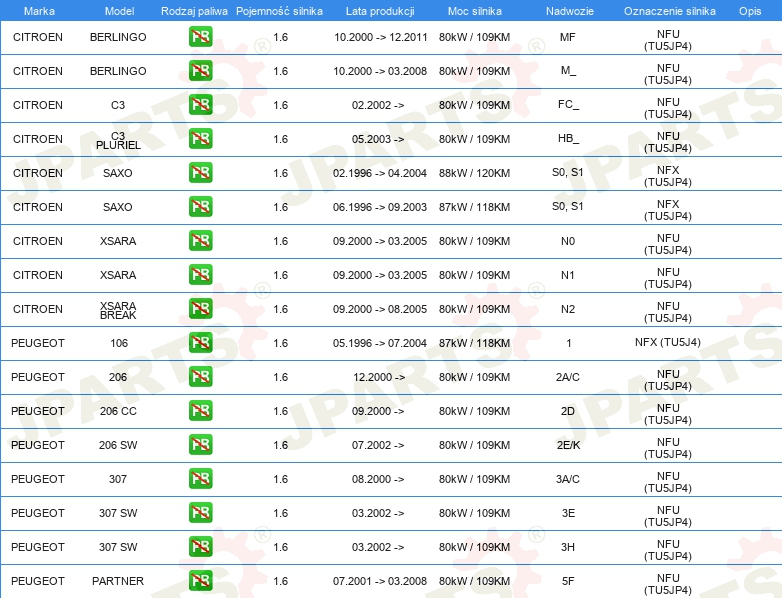Screen dimensions: 782x598
Task: Click body code 2A/C
Action: [568, 377]
